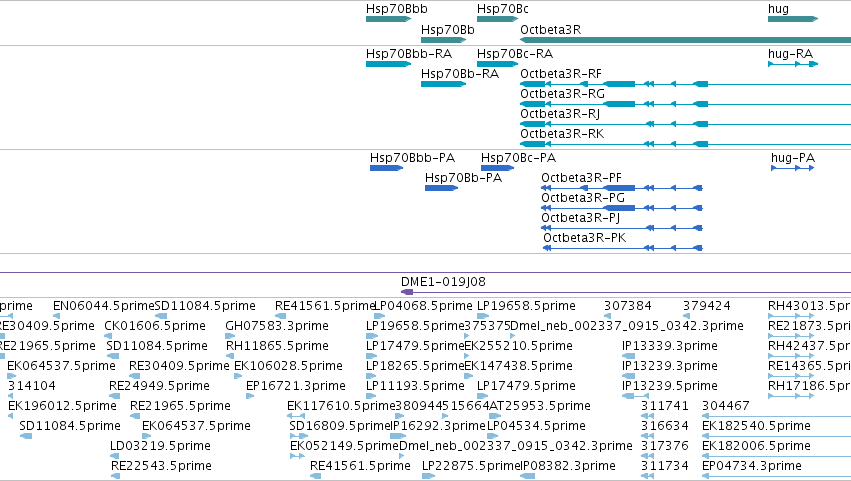851x481 pixels.
Task: Click EST AT25953.5prime
Action: tap(495, 416)
